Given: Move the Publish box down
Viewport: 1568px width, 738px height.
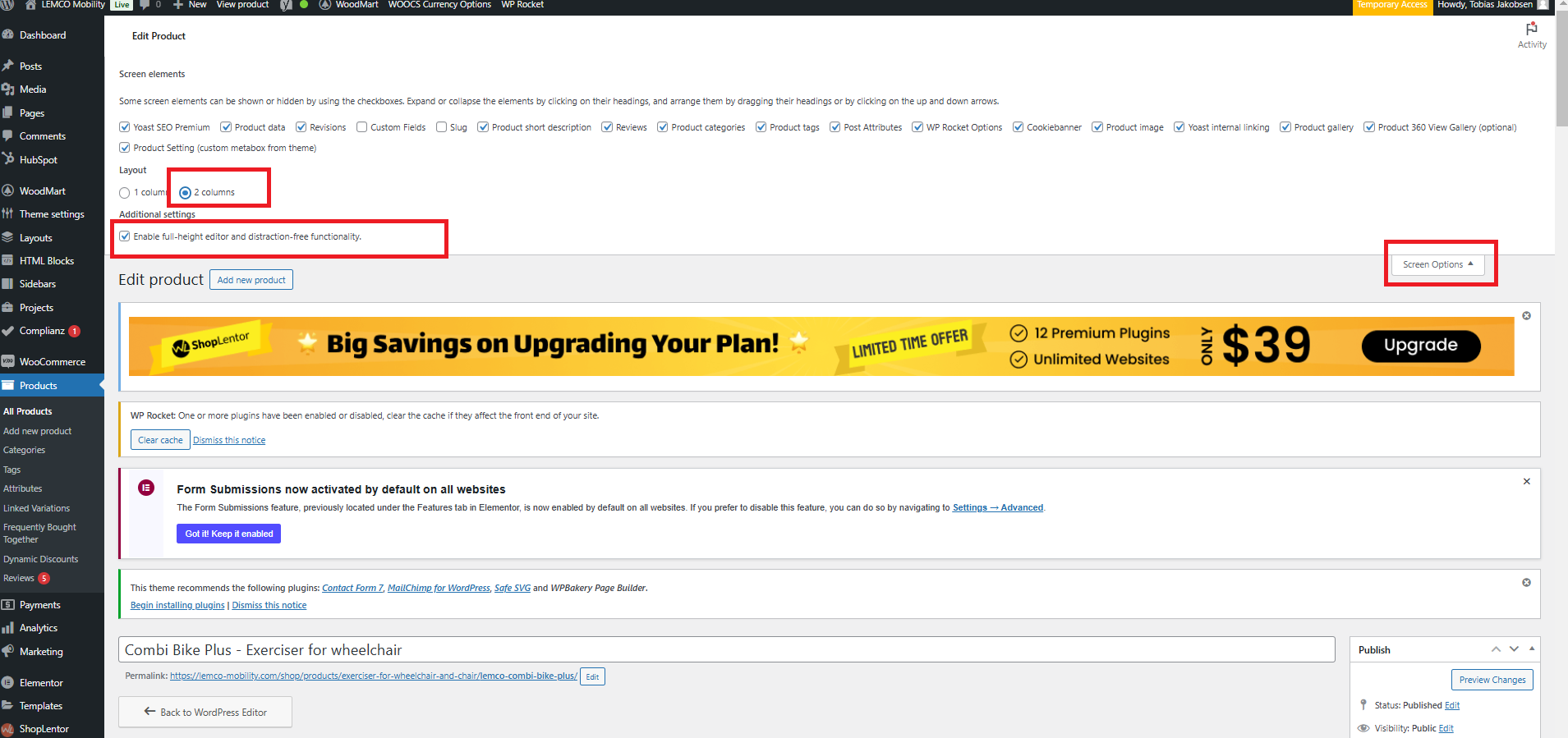Looking at the screenshot, I should [x=1514, y=649].
